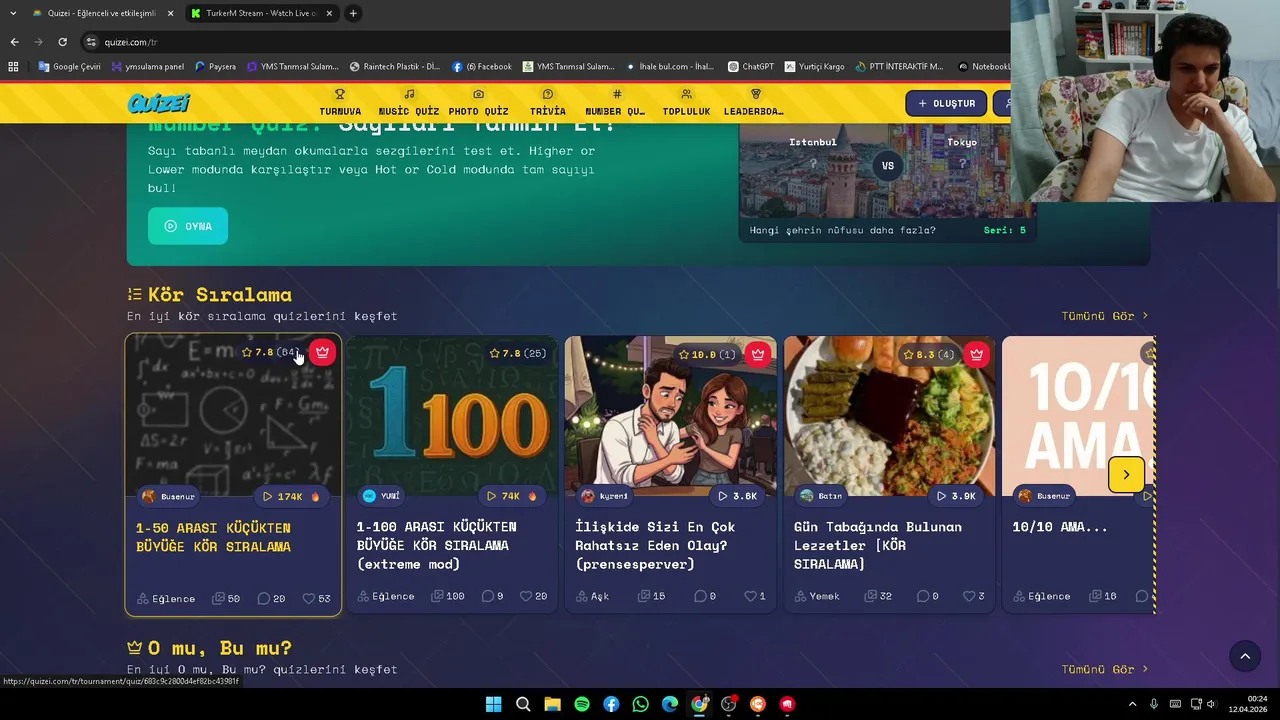Click the 10.0 (1) star rating badge

(707, 354)
